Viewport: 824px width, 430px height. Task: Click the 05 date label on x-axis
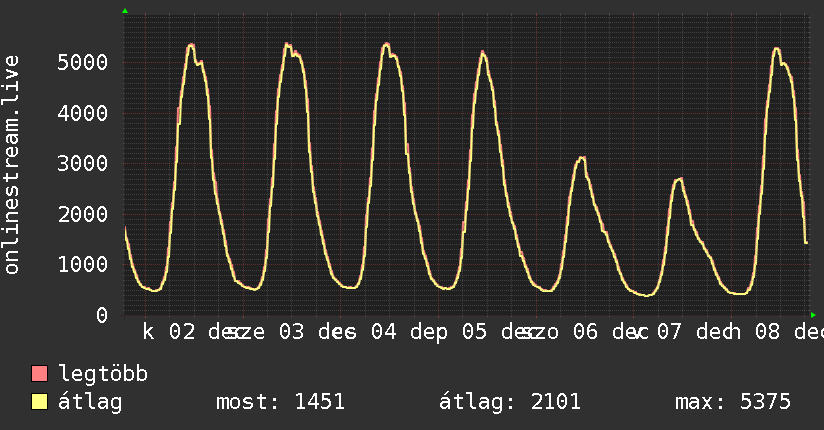tap(475, 332)
